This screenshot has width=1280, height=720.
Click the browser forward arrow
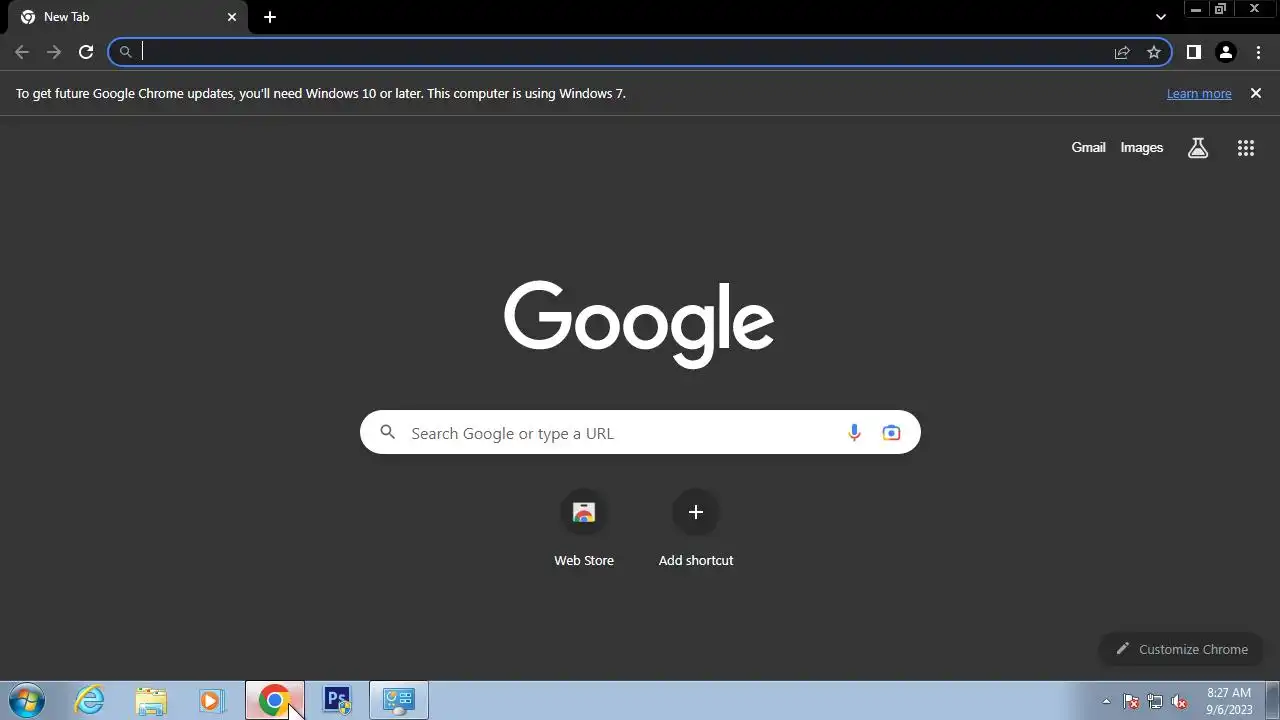point(54,52)
